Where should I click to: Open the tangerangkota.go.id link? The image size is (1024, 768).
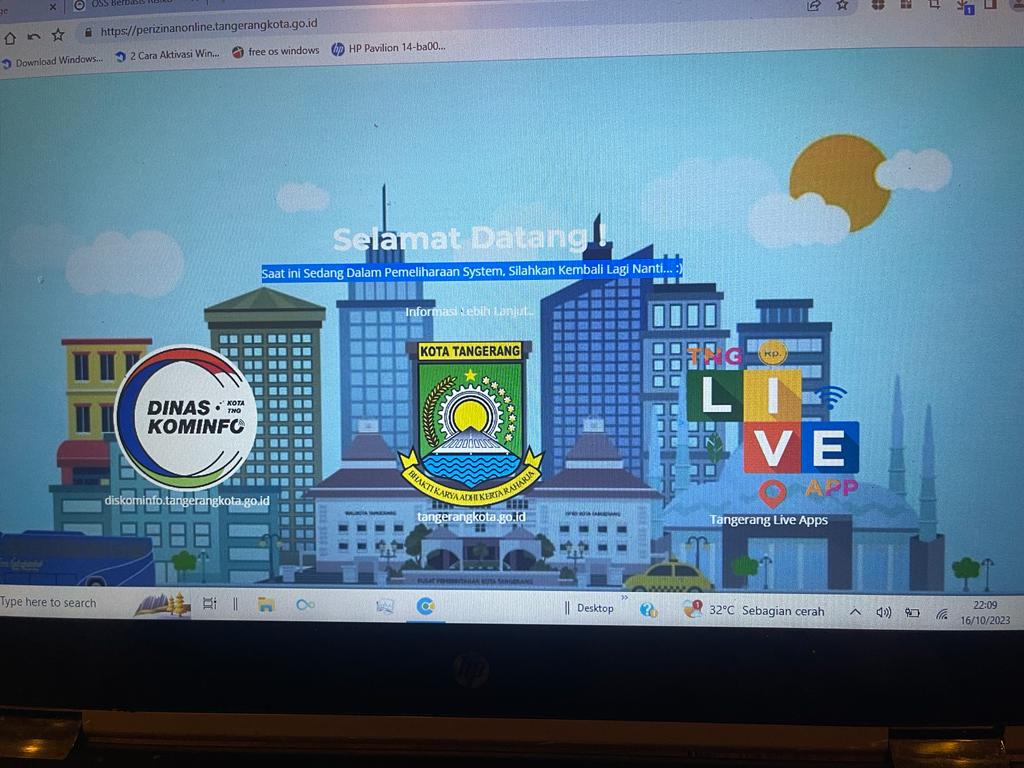pos(471,517)
